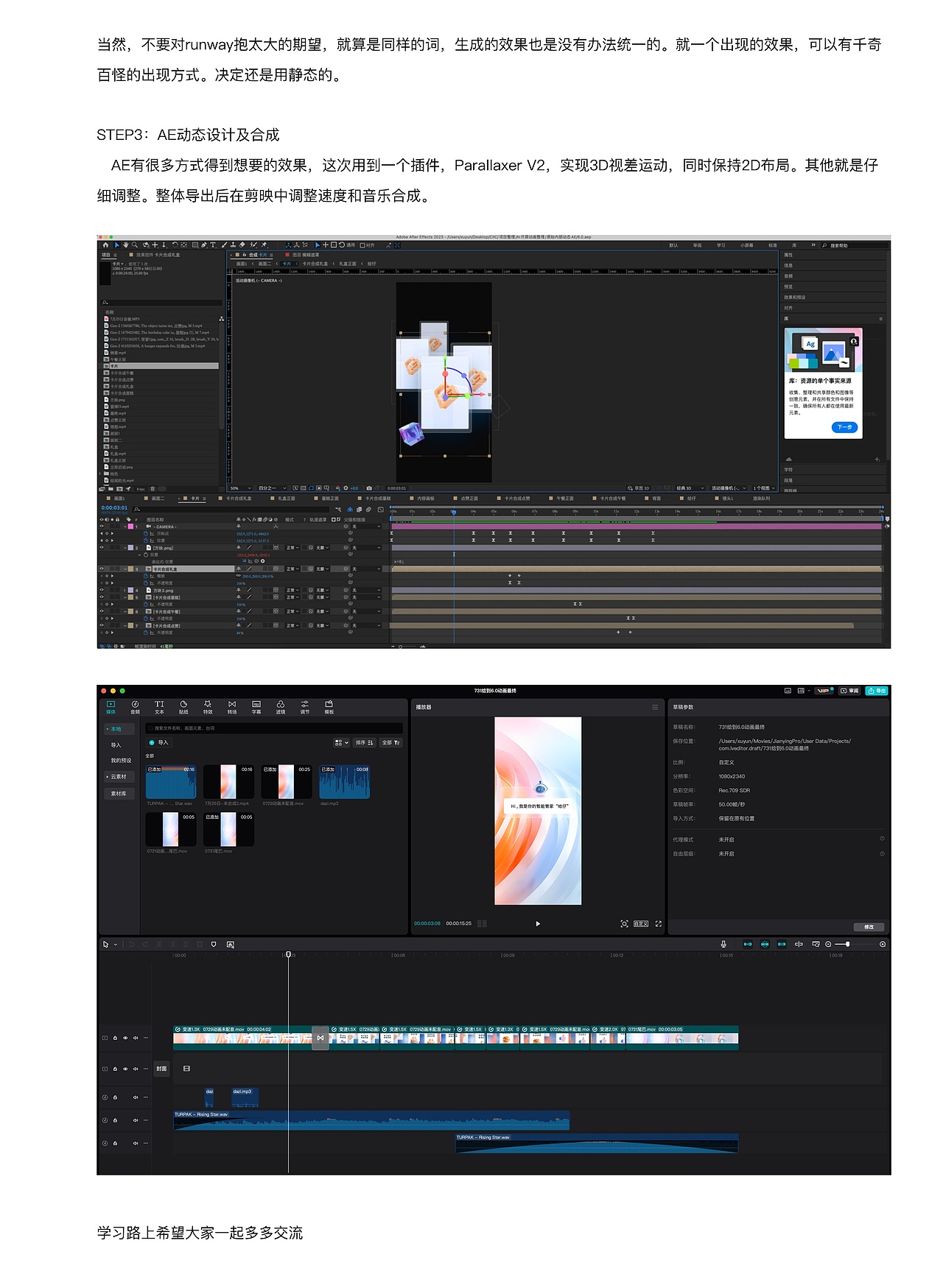Open the grid view mode dropdown beside 排序
Screen dimensions: 943x1288
(x=341, y=742)
